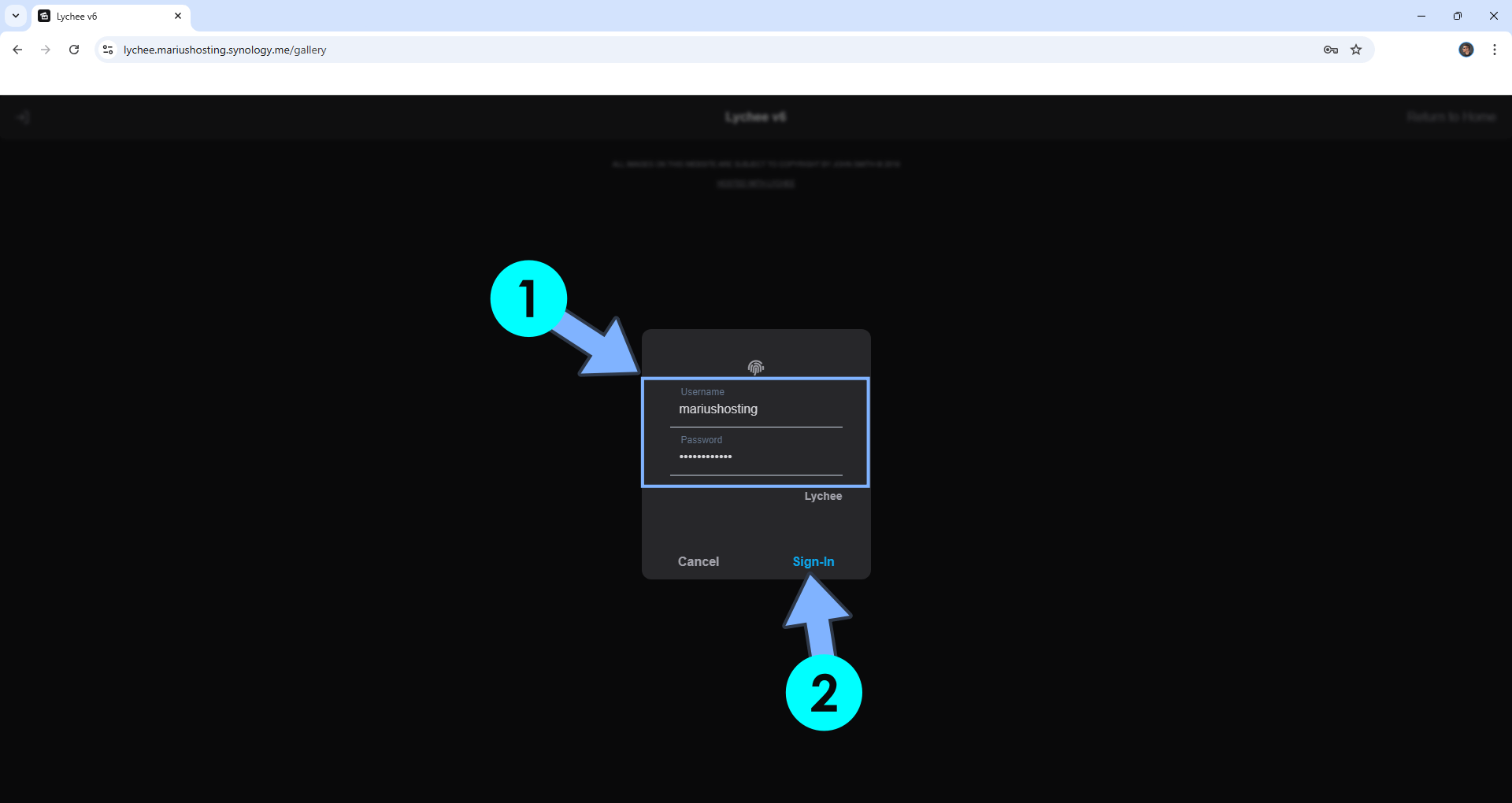Viewport: 1512px width, 803px height.
Task: Open the Chrome profile avatar
Action: point(1466,50)
